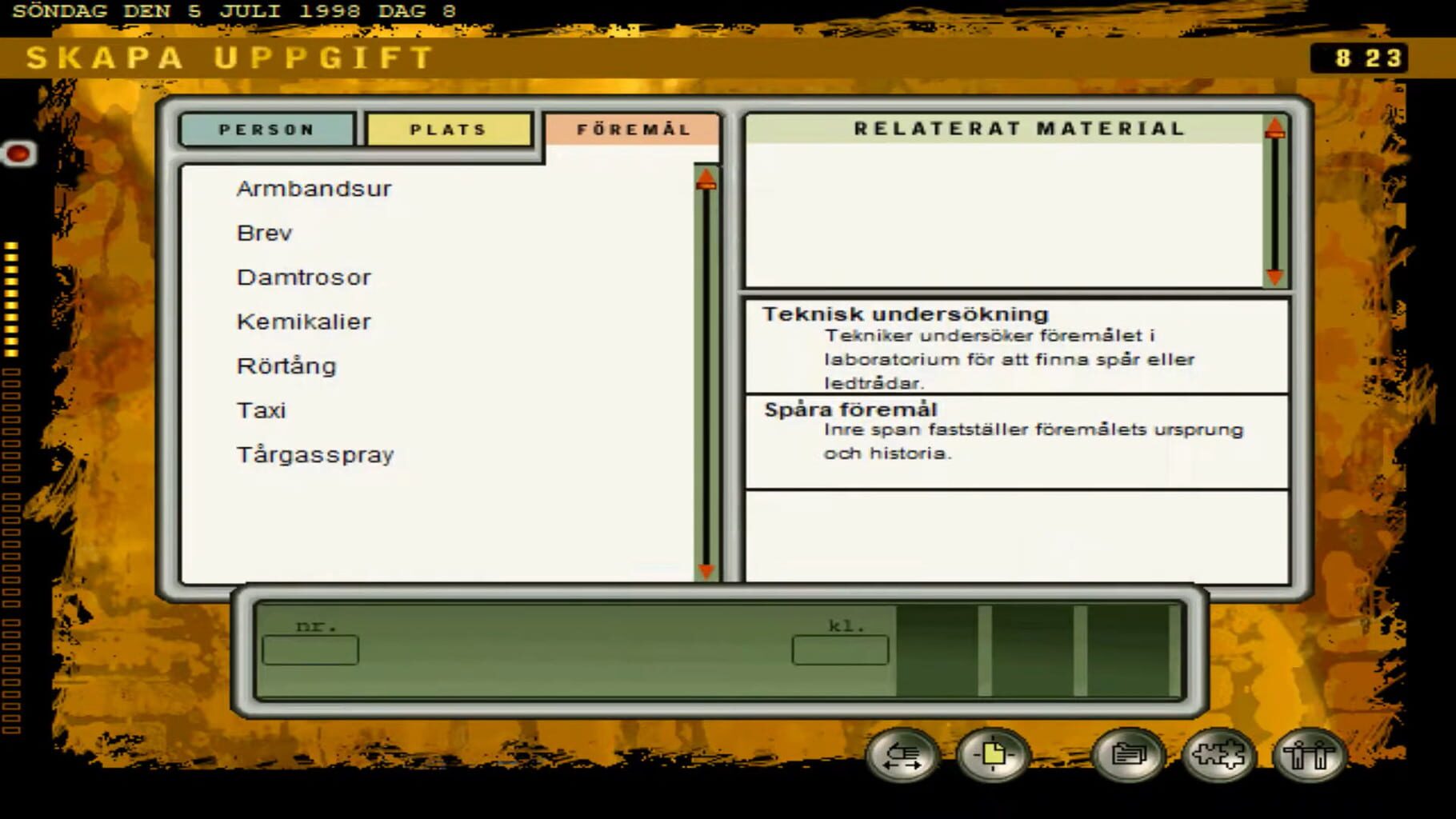
Task: Click Relaterat Material scroll-down arrow
Action: click(1275, 277)
